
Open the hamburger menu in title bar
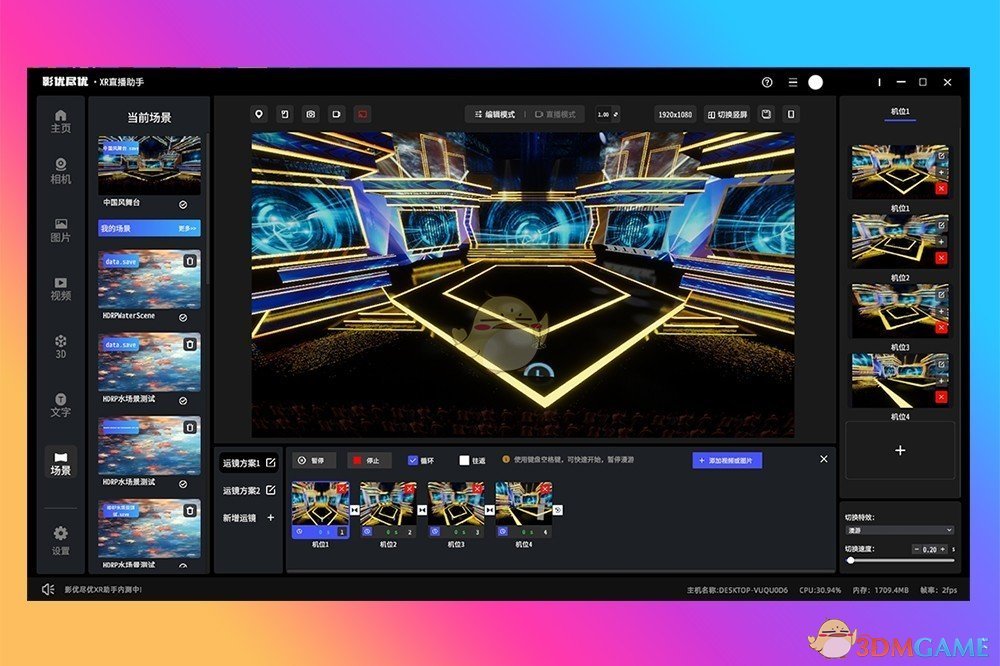click(x=792, y=82)
